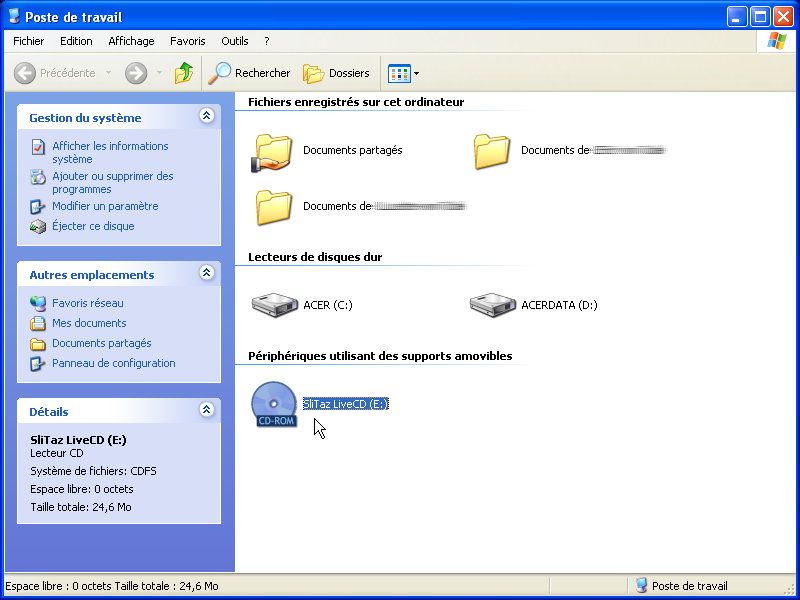Click the Précédente back button
The width and height of the screenshot is (800, 600).
click(56, 73)
